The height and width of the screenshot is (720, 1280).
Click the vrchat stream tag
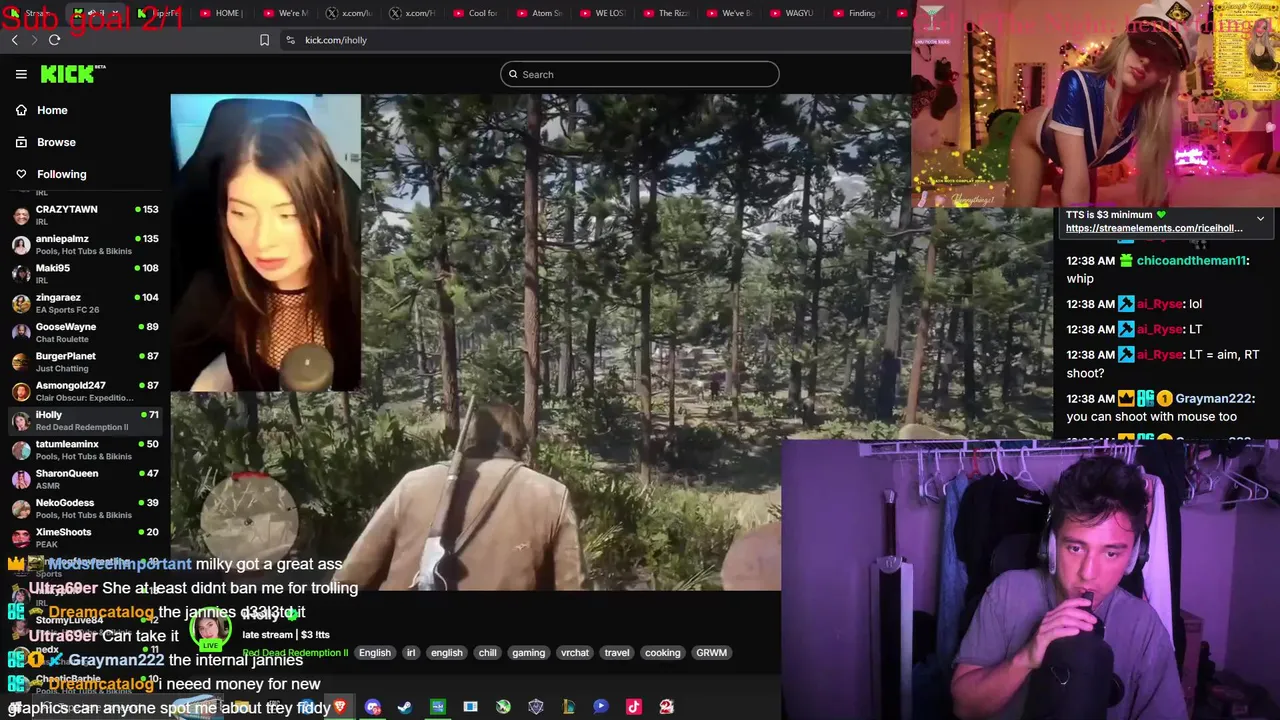coord(575,653)
